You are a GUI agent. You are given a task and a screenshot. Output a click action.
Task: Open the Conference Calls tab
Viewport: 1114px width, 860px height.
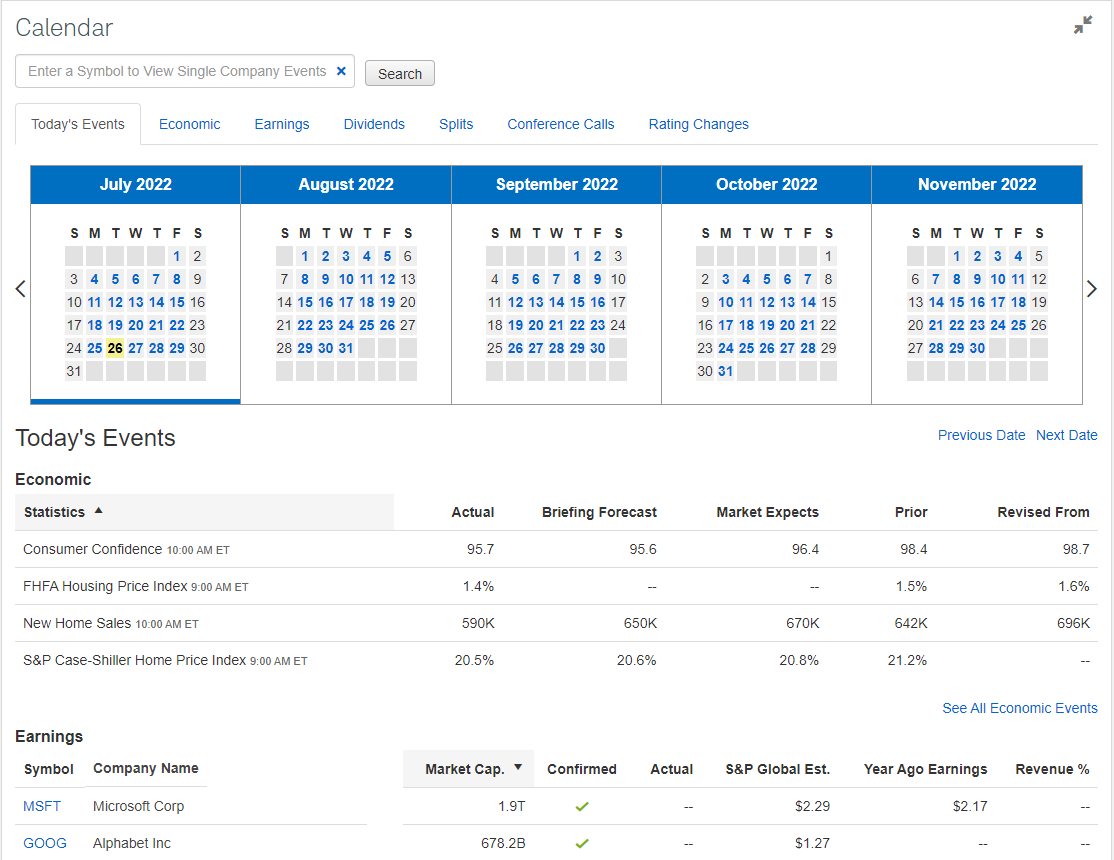click(x=561, y=124)
